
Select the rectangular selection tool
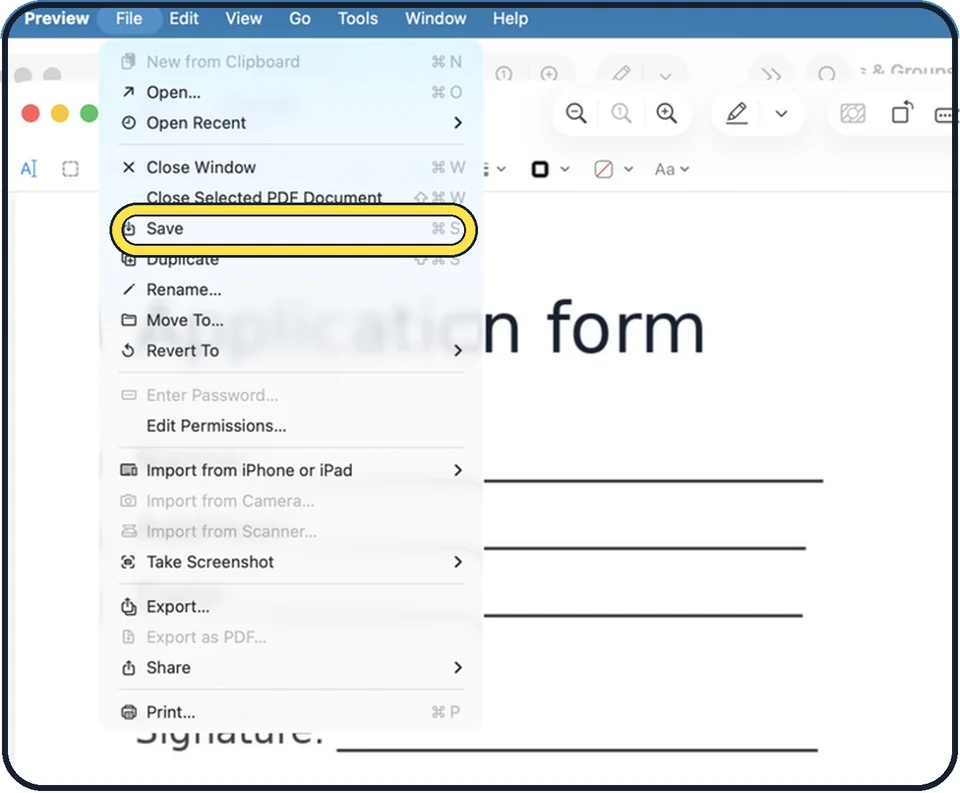click(x=70, y=168)
